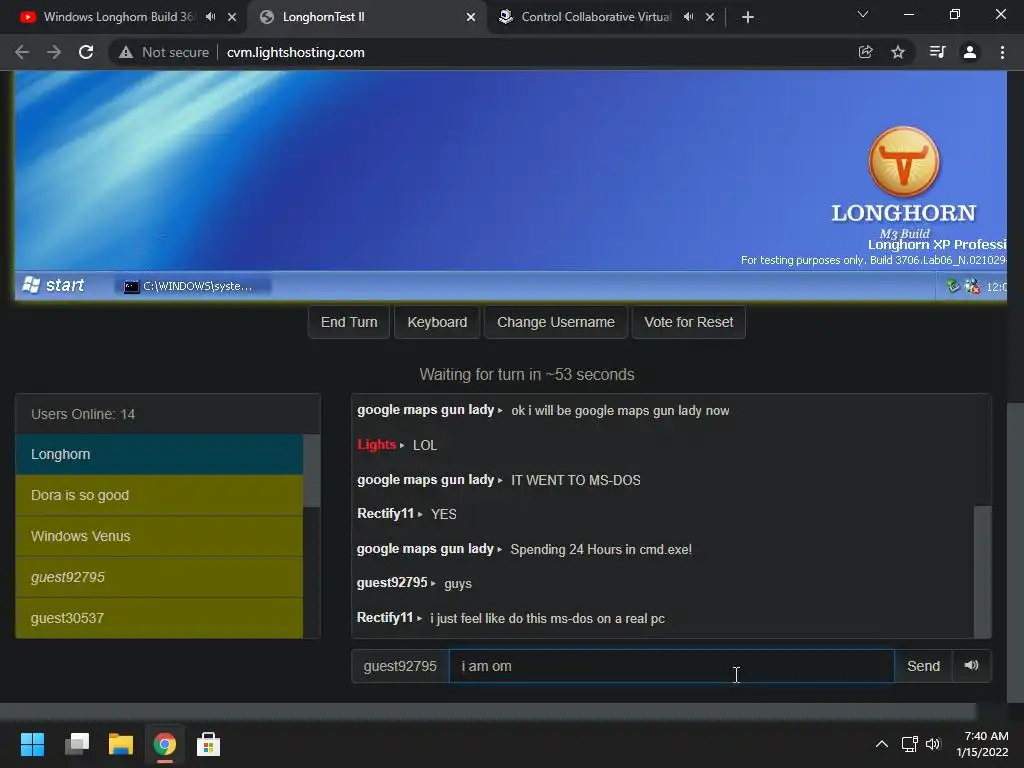Click the address bar URL
The width and height of the screenshot is (1024, 768).
click(x=296, y=52)
